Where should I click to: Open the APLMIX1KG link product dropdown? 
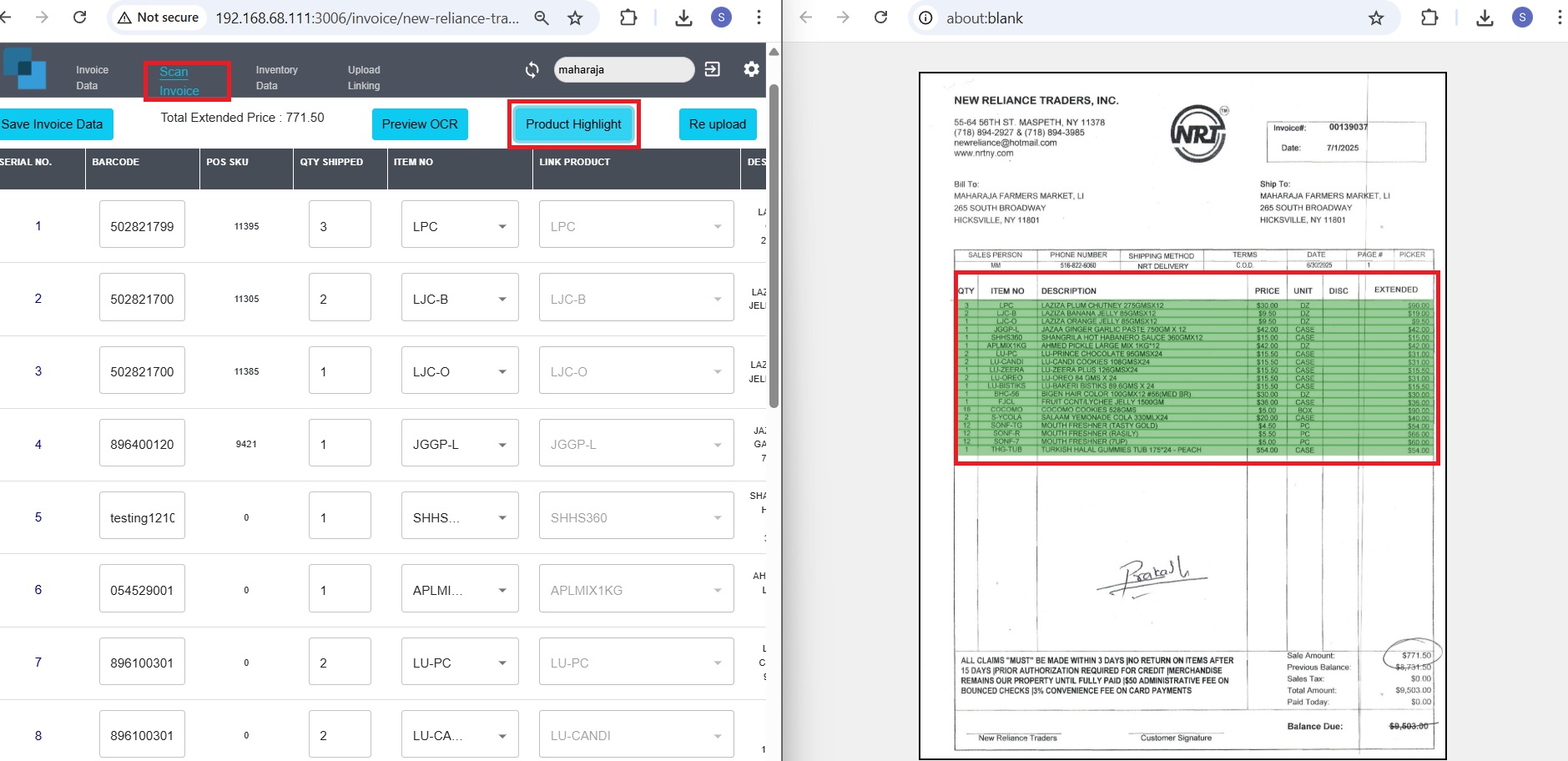636,588
